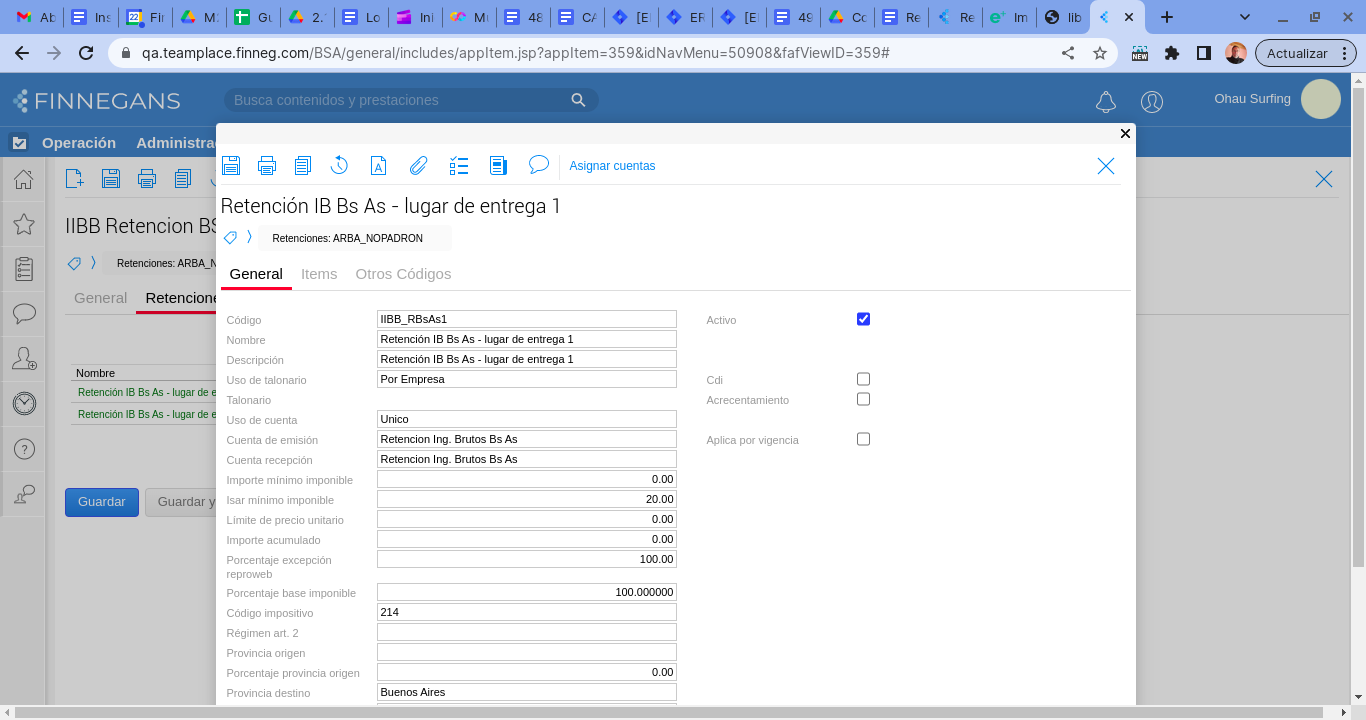Open comments via the speech bubble icon in the dialog toolbar

539,165
